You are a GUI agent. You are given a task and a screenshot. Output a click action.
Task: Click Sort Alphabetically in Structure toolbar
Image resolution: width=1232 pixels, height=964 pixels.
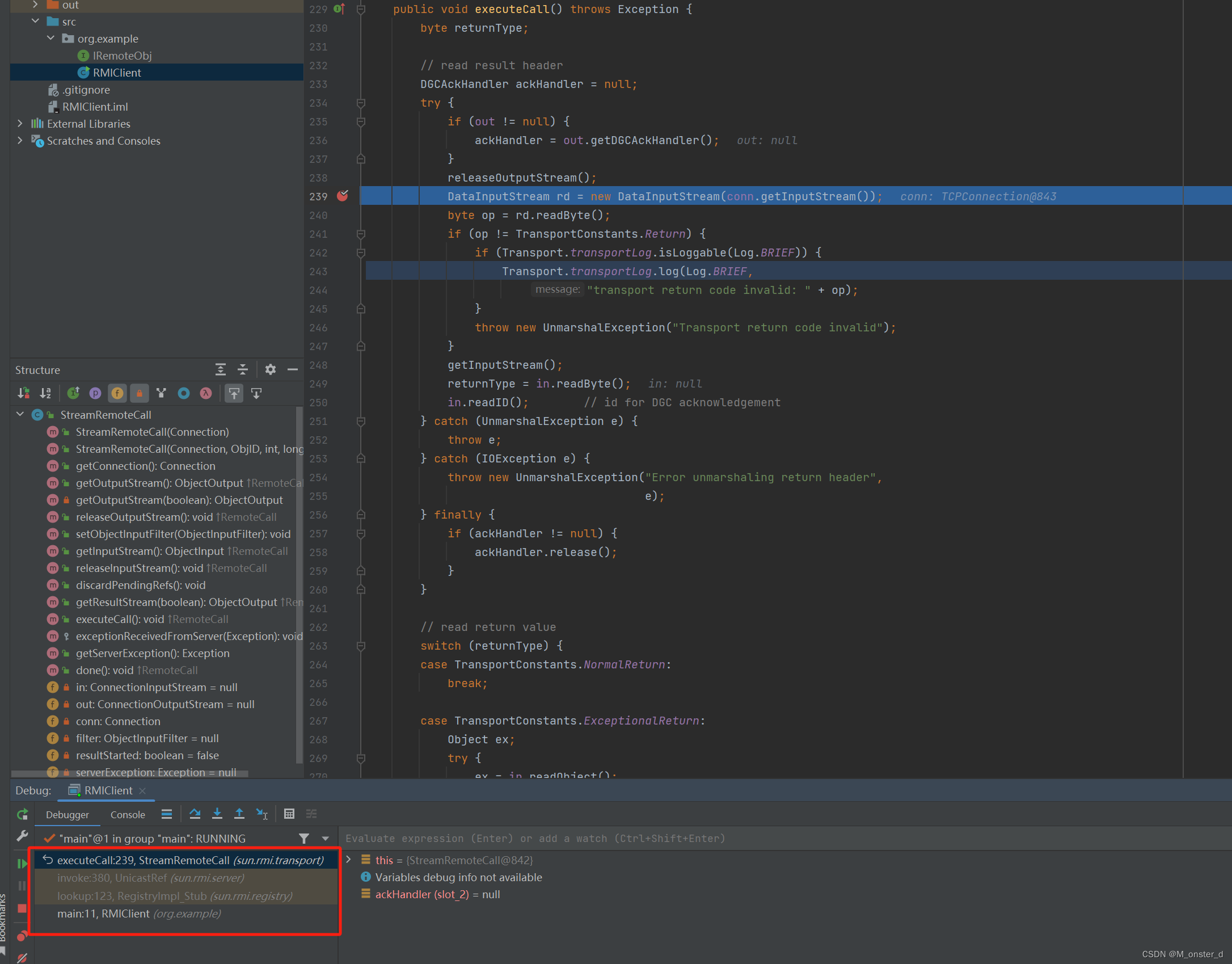45,393
